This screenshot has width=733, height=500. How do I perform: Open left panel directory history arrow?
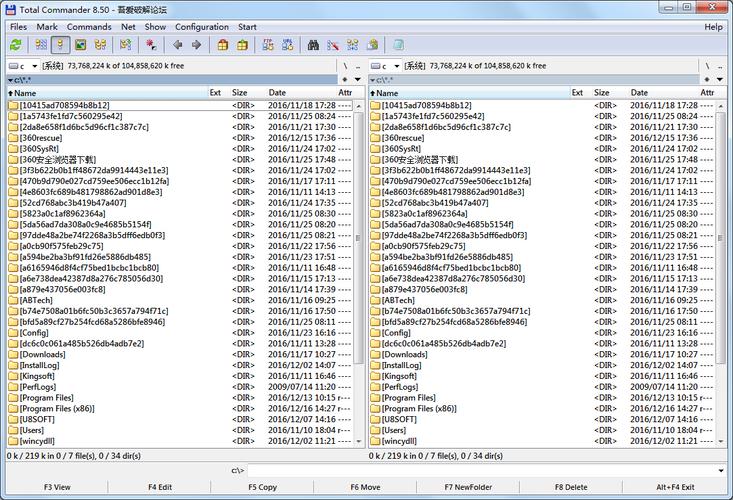click(358, 79)
